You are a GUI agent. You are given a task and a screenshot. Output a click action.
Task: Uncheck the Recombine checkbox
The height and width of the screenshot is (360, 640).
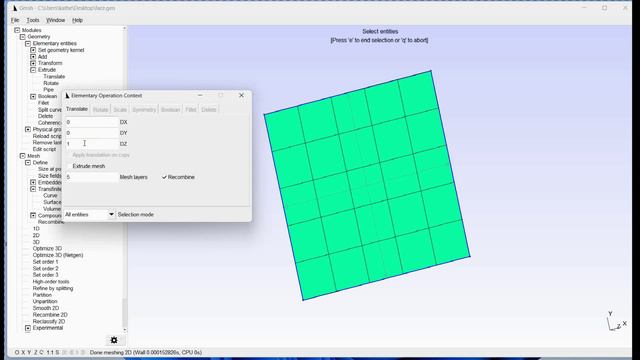coord(164,177)
